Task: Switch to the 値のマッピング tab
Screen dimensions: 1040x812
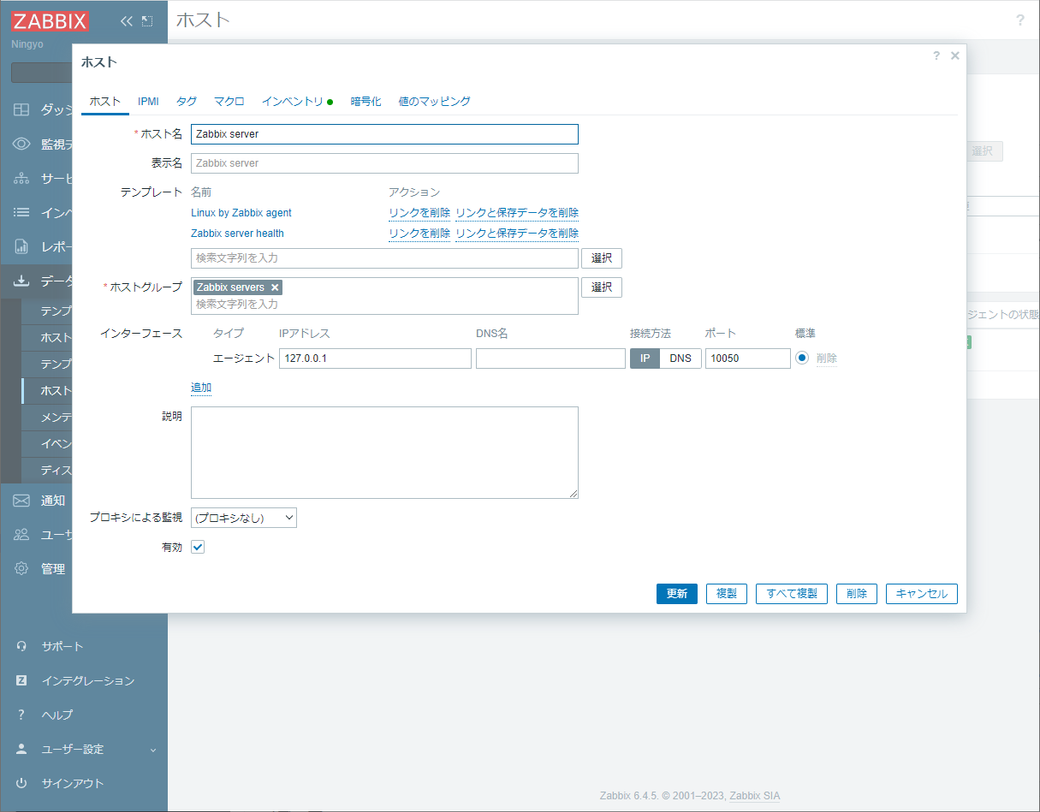Action: pyautogui.click(x=434, y=102)
